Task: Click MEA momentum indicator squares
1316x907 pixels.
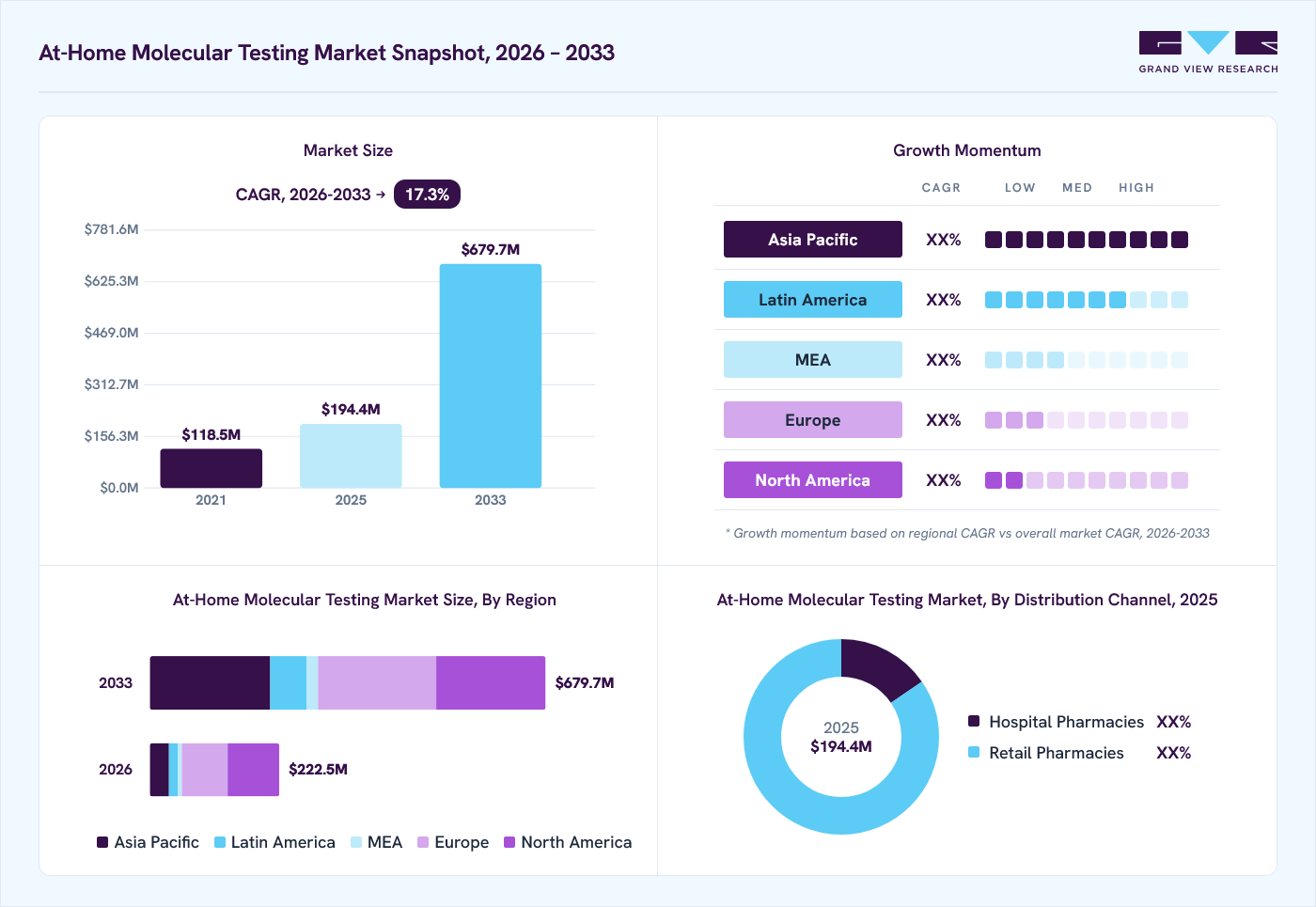Action: coord(1087,360)
